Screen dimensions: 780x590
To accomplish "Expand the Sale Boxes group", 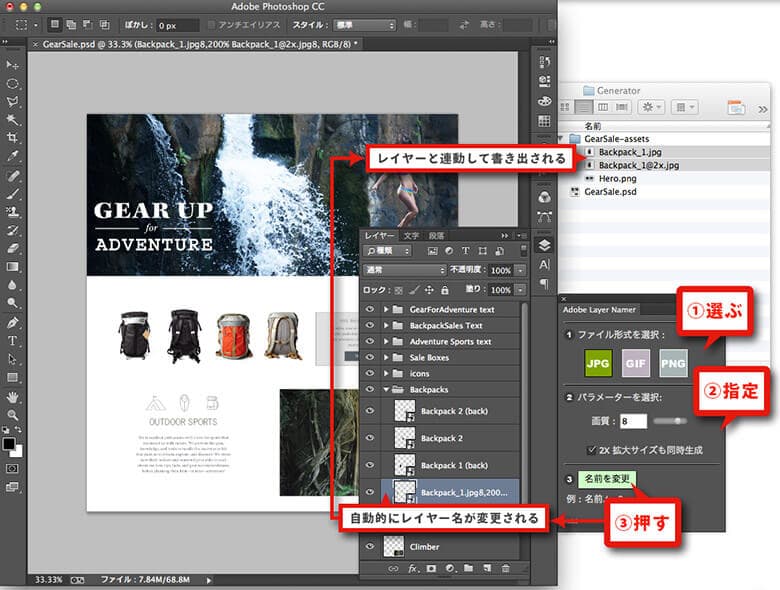I will [x=386, y=357].
